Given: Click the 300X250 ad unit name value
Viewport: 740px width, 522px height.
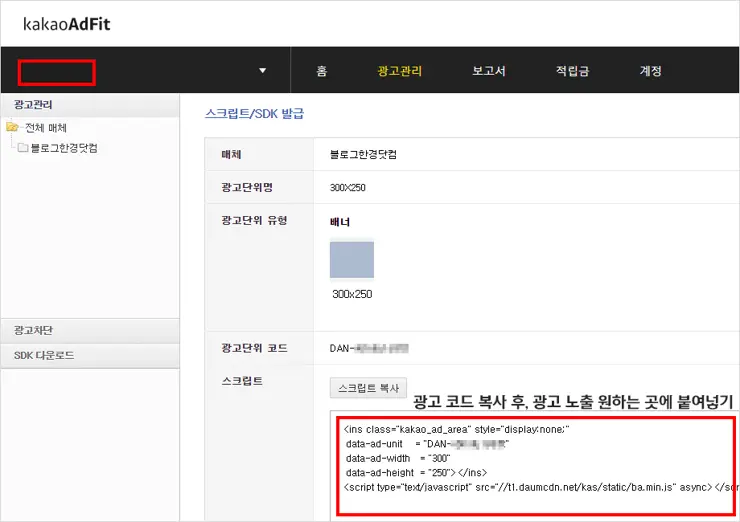Looking at the screenshot, I should [x=347, y=188].
